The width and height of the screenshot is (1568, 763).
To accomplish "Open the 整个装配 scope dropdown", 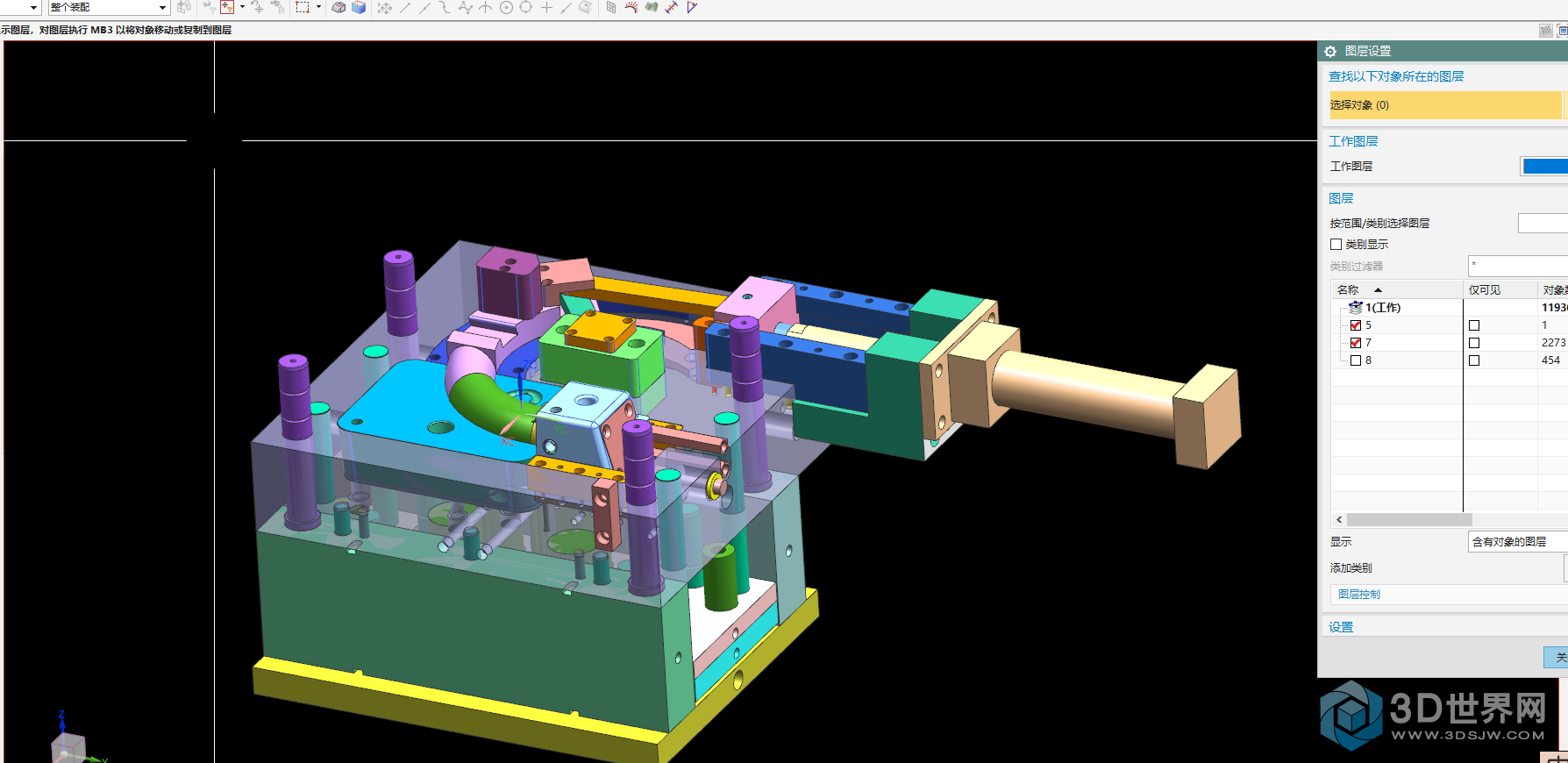I will tap(109, 7).
